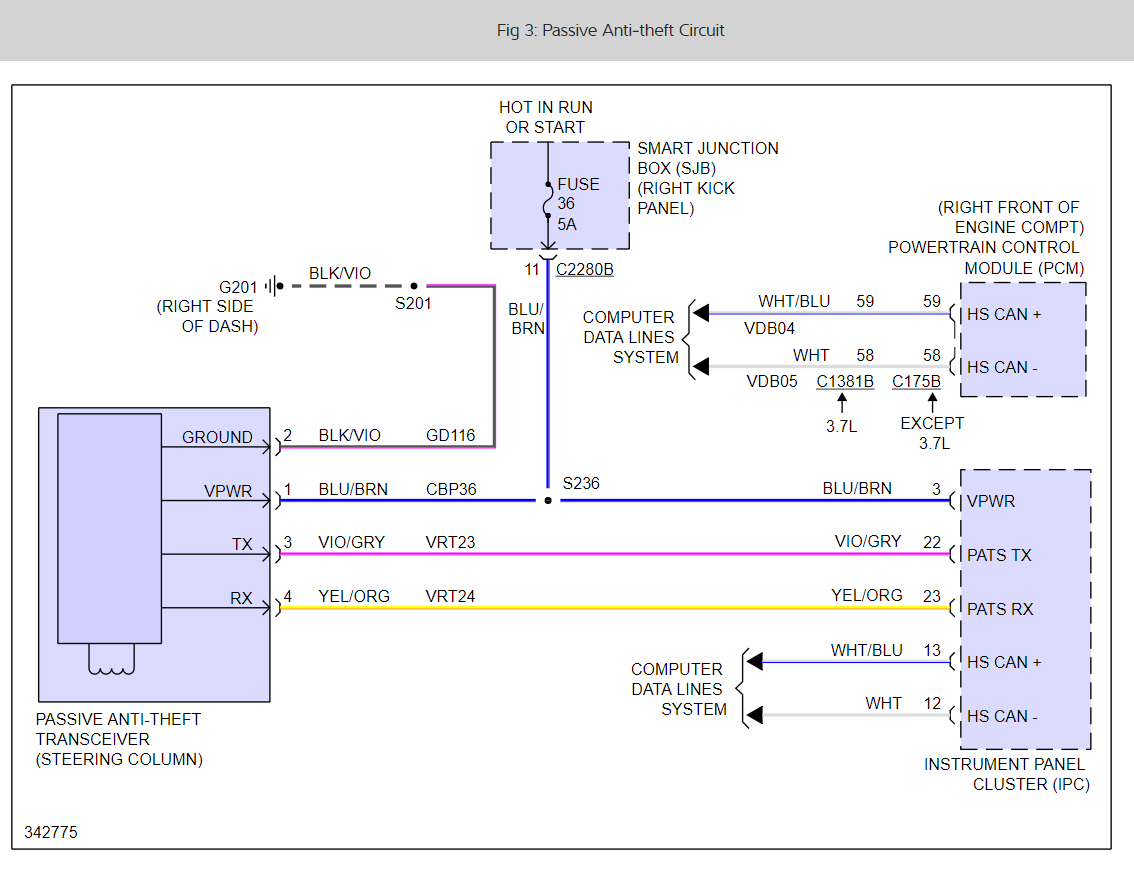Click the Fig 3 Passive Anti-theft Circuit title
The image size is (1134, 869).
point(610,30)
